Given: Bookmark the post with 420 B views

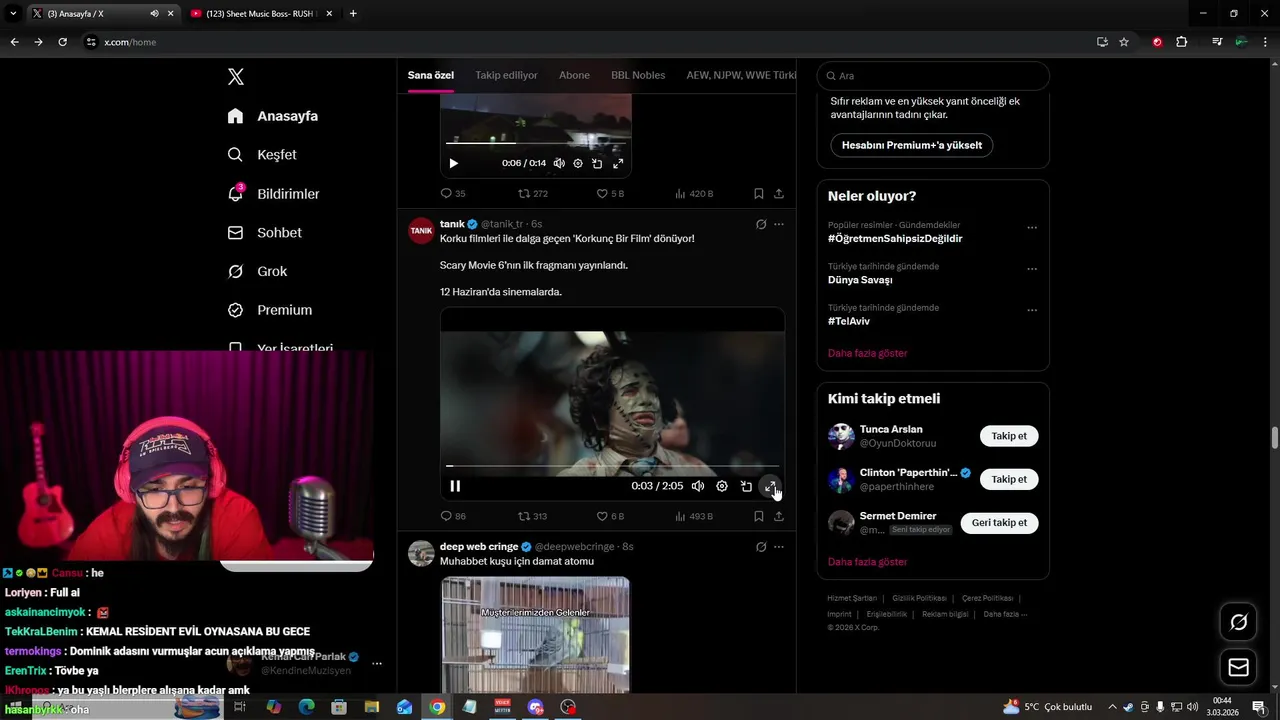Looking at the screenshot, I should [x=758, y=194].
